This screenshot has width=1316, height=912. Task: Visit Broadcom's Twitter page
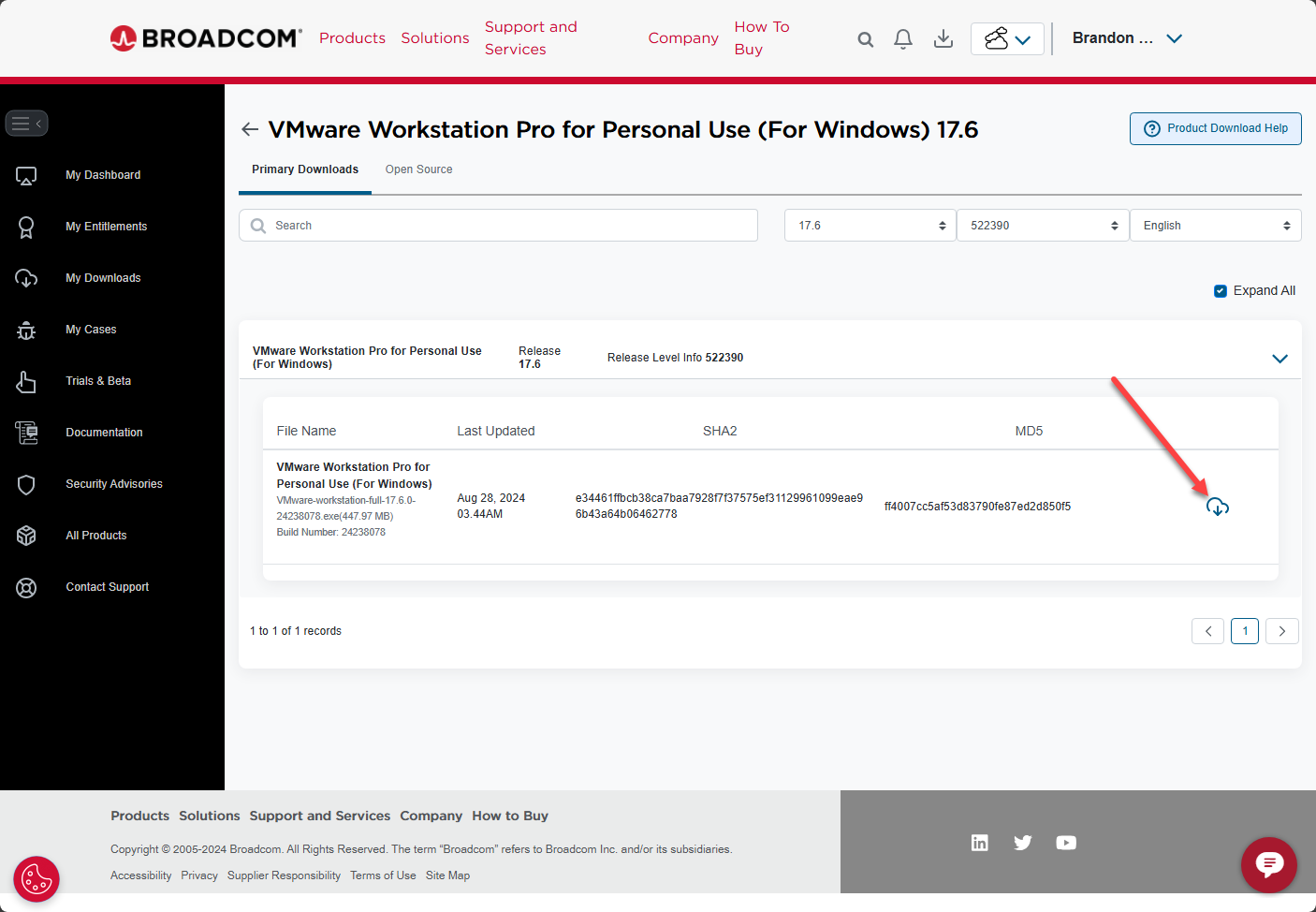[x=1023, y=843]
